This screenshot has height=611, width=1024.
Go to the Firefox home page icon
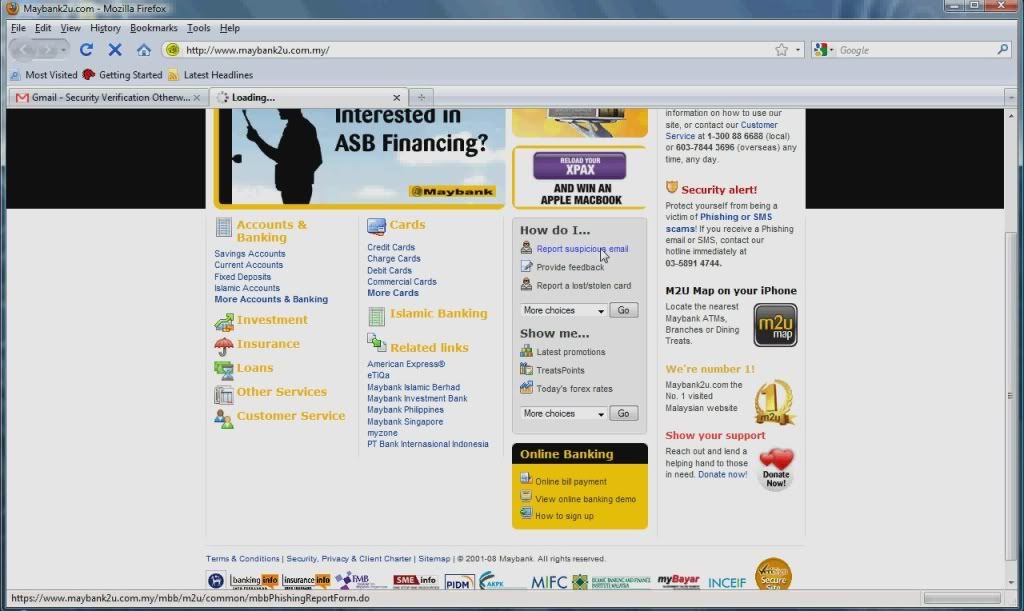pos(144,50)
